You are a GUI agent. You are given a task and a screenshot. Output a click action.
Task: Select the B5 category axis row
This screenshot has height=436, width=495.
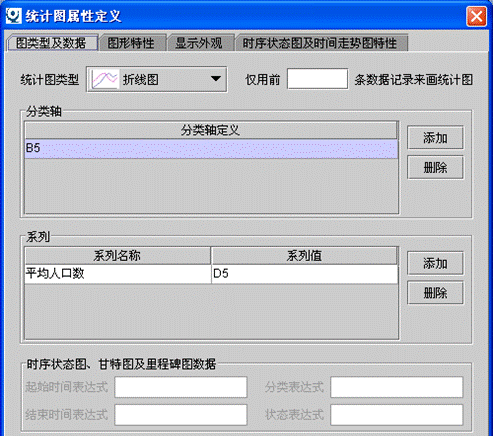pyautogui.click(x=211, y=148)
